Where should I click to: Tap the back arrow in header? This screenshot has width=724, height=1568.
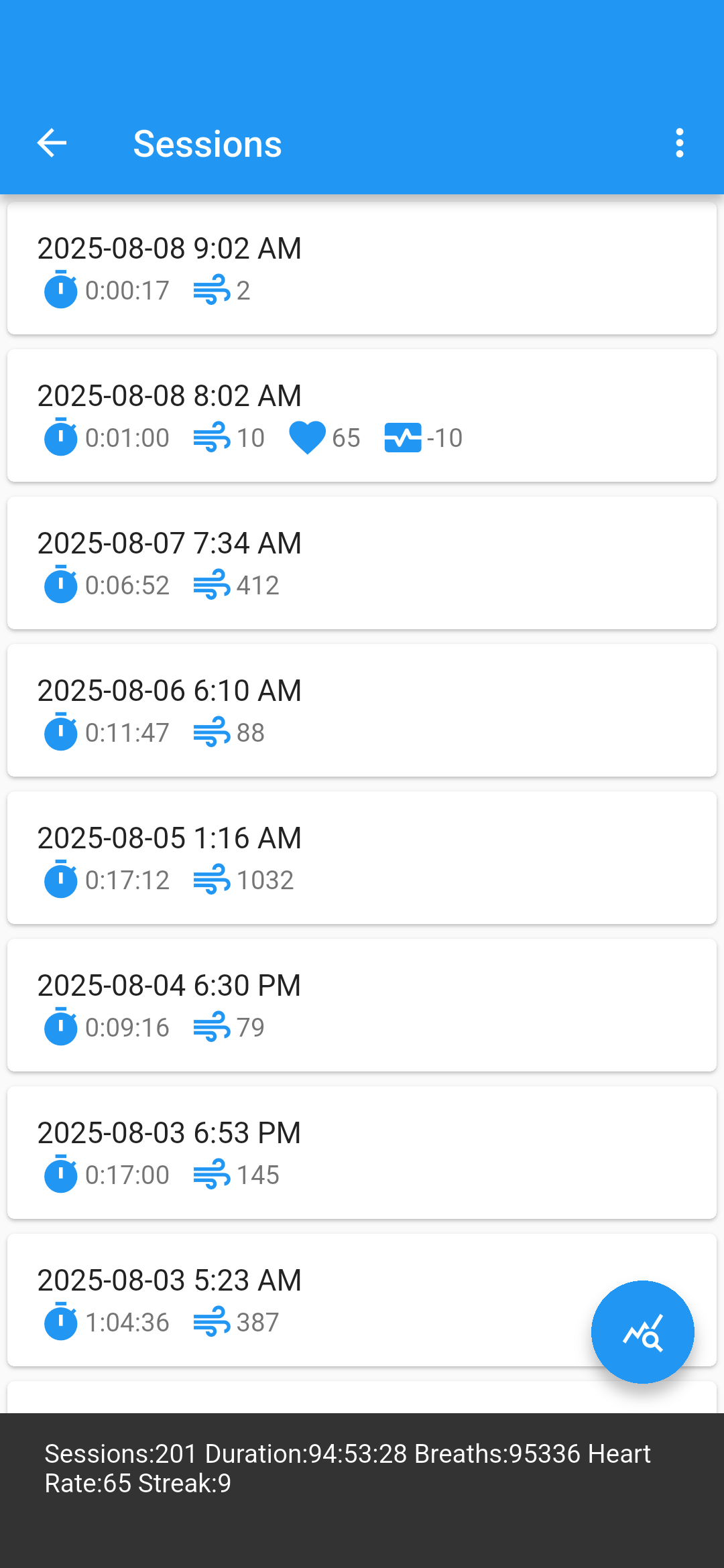(52, 143)
